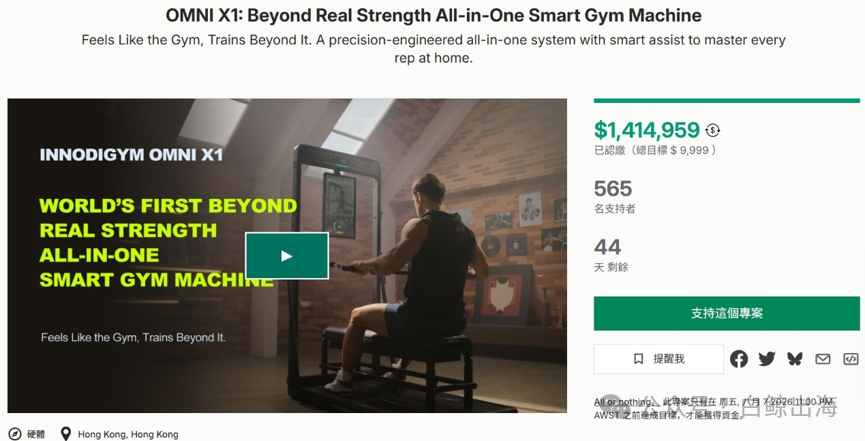Click the campaign title OMNI X1 heading
Viewport: 865px width, 441px height.
click(x=433, y=15)
